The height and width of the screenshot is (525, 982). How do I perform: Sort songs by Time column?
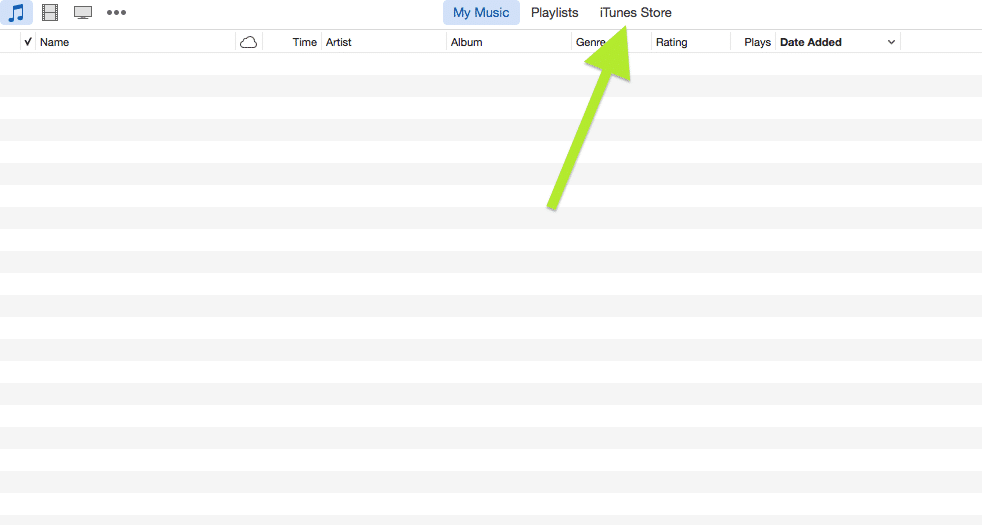292,42
